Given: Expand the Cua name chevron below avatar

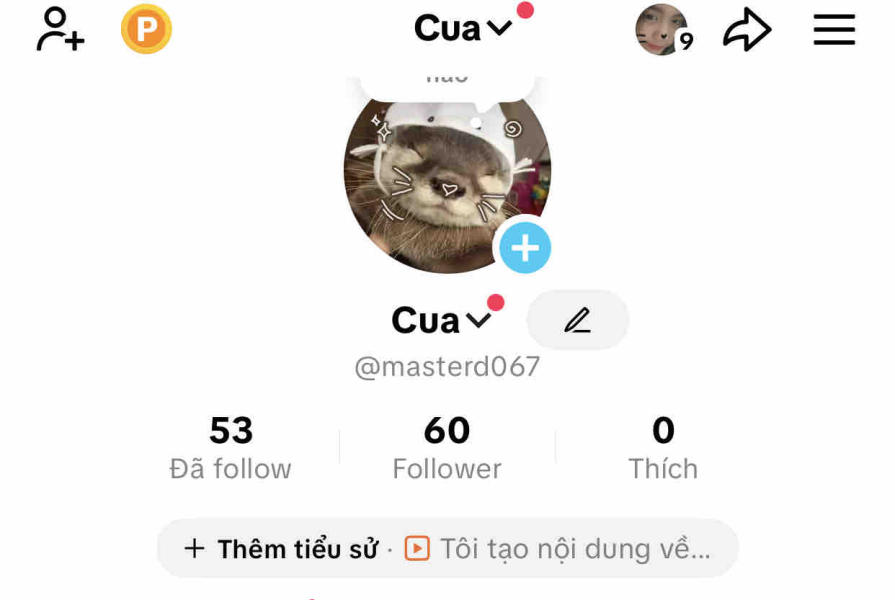Looking at the screenshot, I should click(478, 320).
